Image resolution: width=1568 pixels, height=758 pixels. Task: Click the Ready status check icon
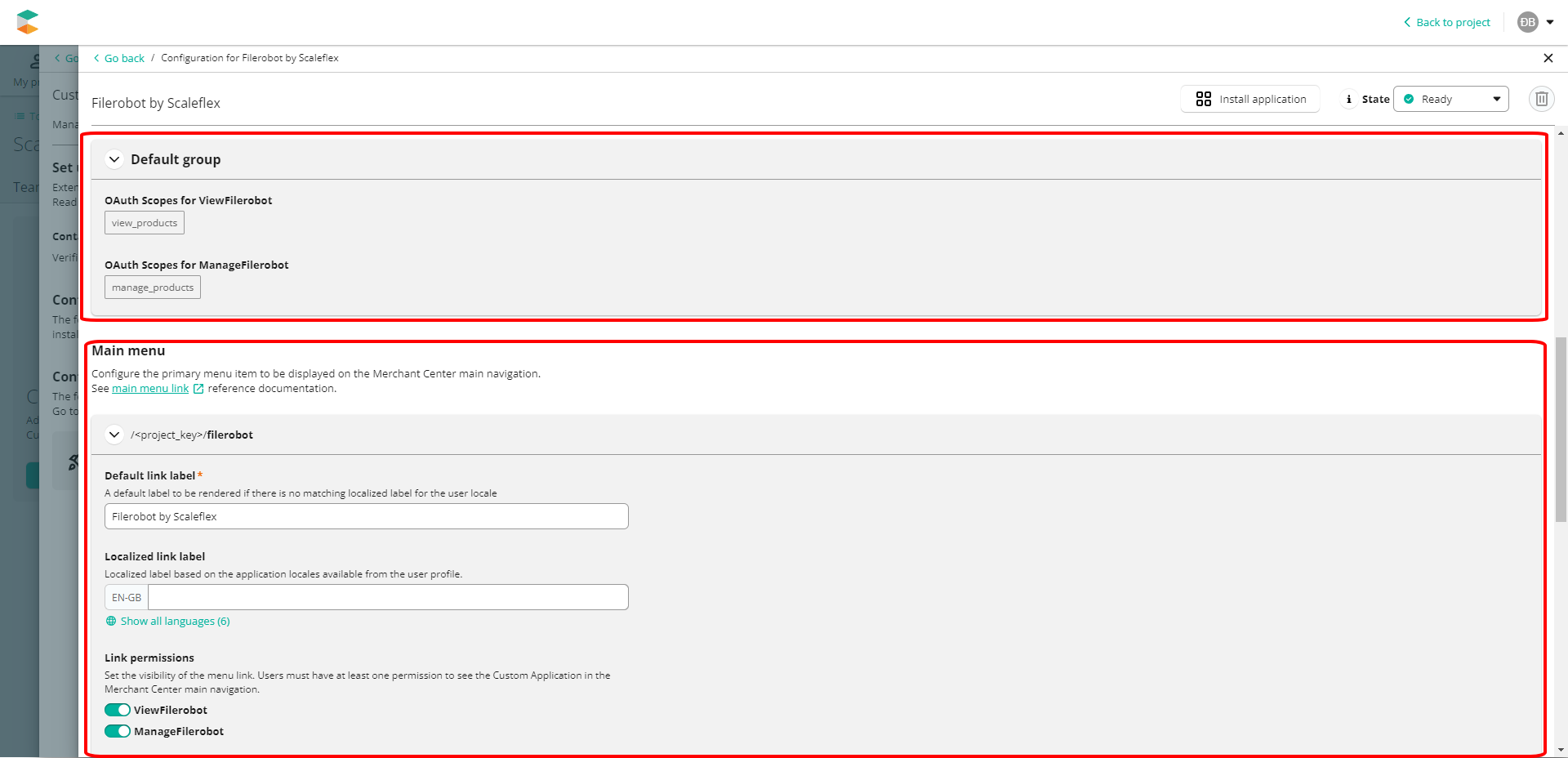pos(1409,99)
